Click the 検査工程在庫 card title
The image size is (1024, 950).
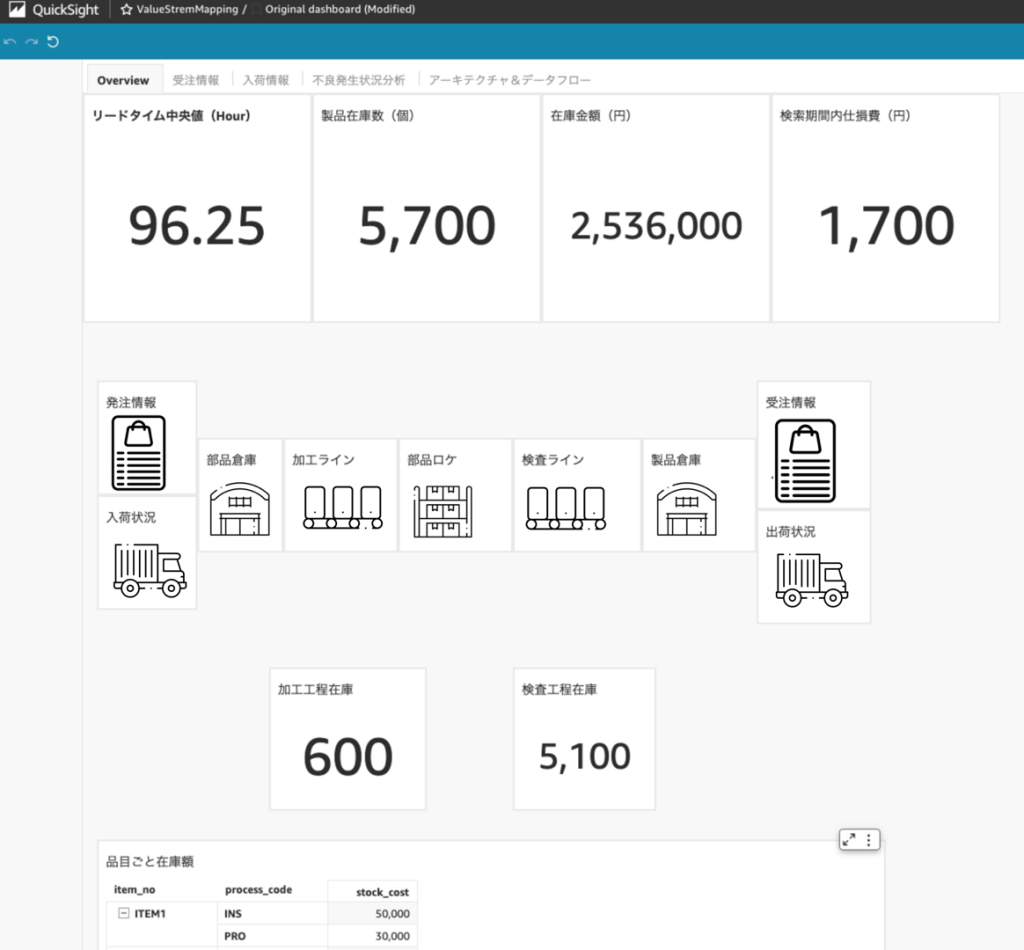coord(559,689)
